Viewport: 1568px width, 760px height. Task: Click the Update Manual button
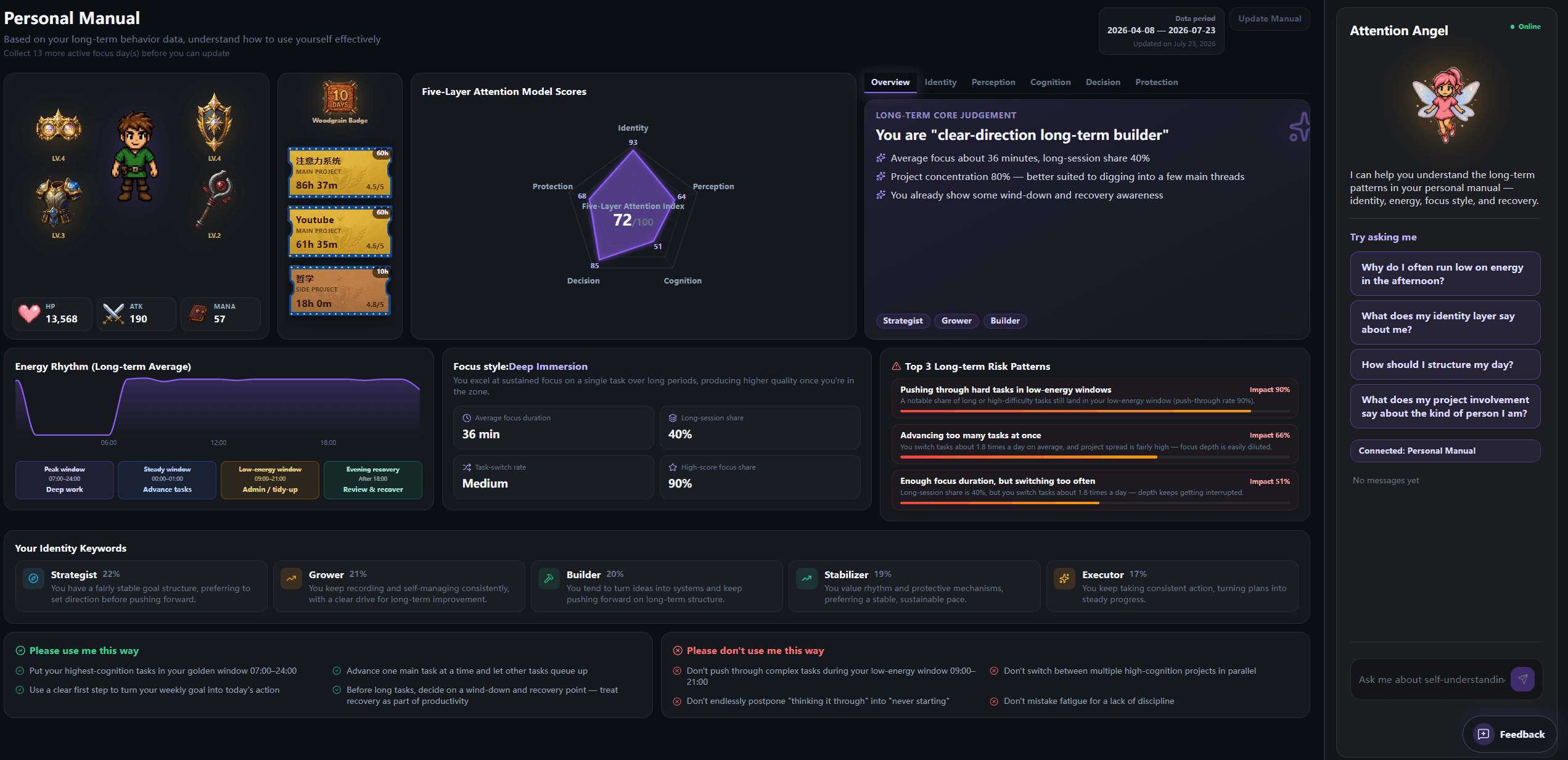pos(1270,18)
